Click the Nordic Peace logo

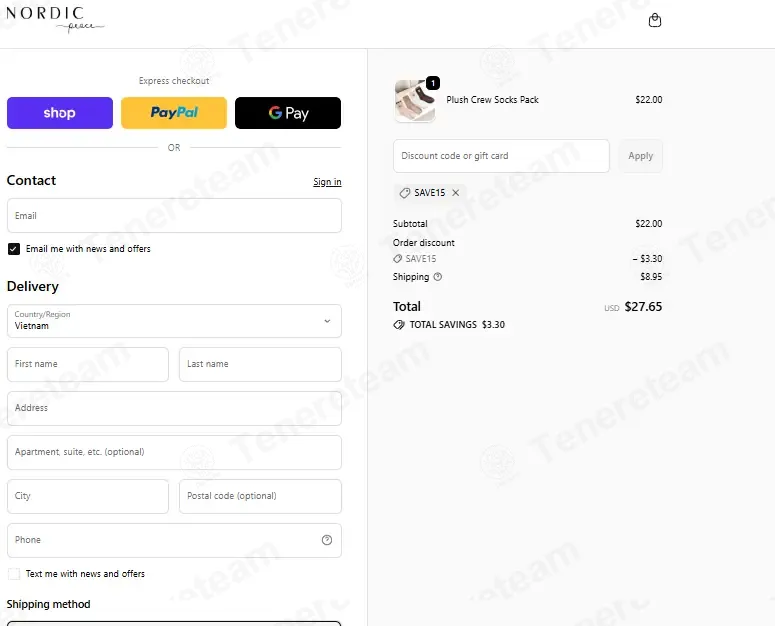[54, 19]
